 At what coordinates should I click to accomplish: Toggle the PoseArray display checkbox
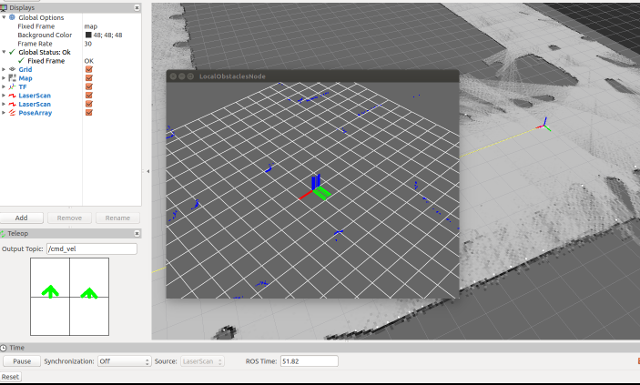[89, 113]
